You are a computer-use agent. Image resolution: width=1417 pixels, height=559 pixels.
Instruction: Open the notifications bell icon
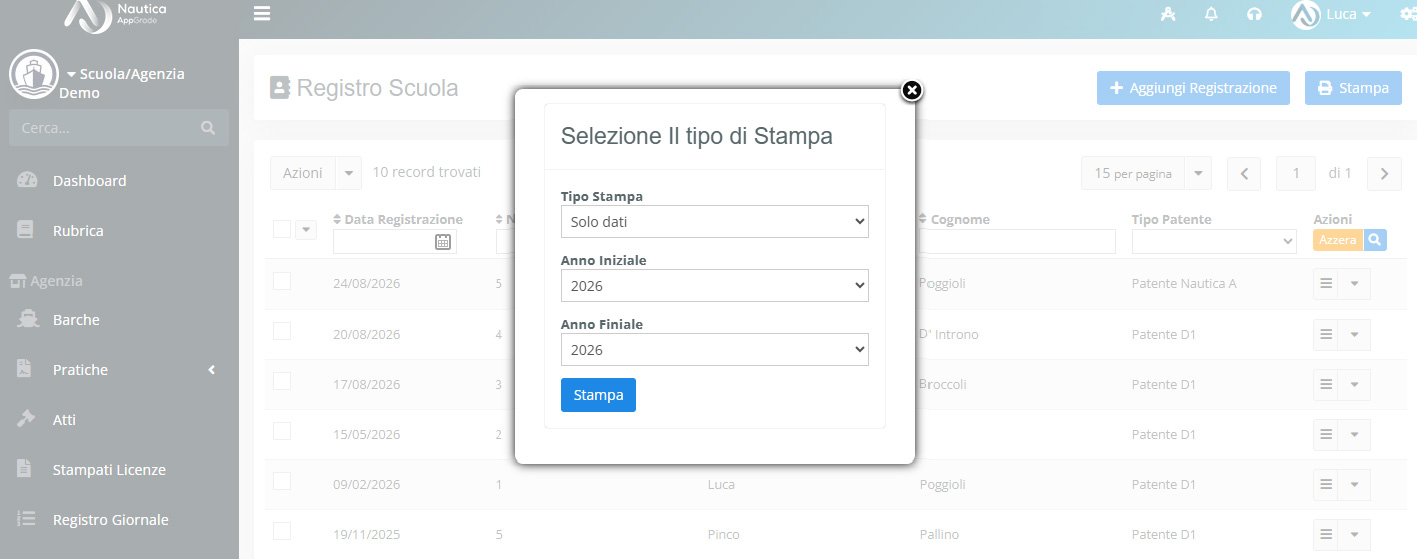tap(1211, 14)
